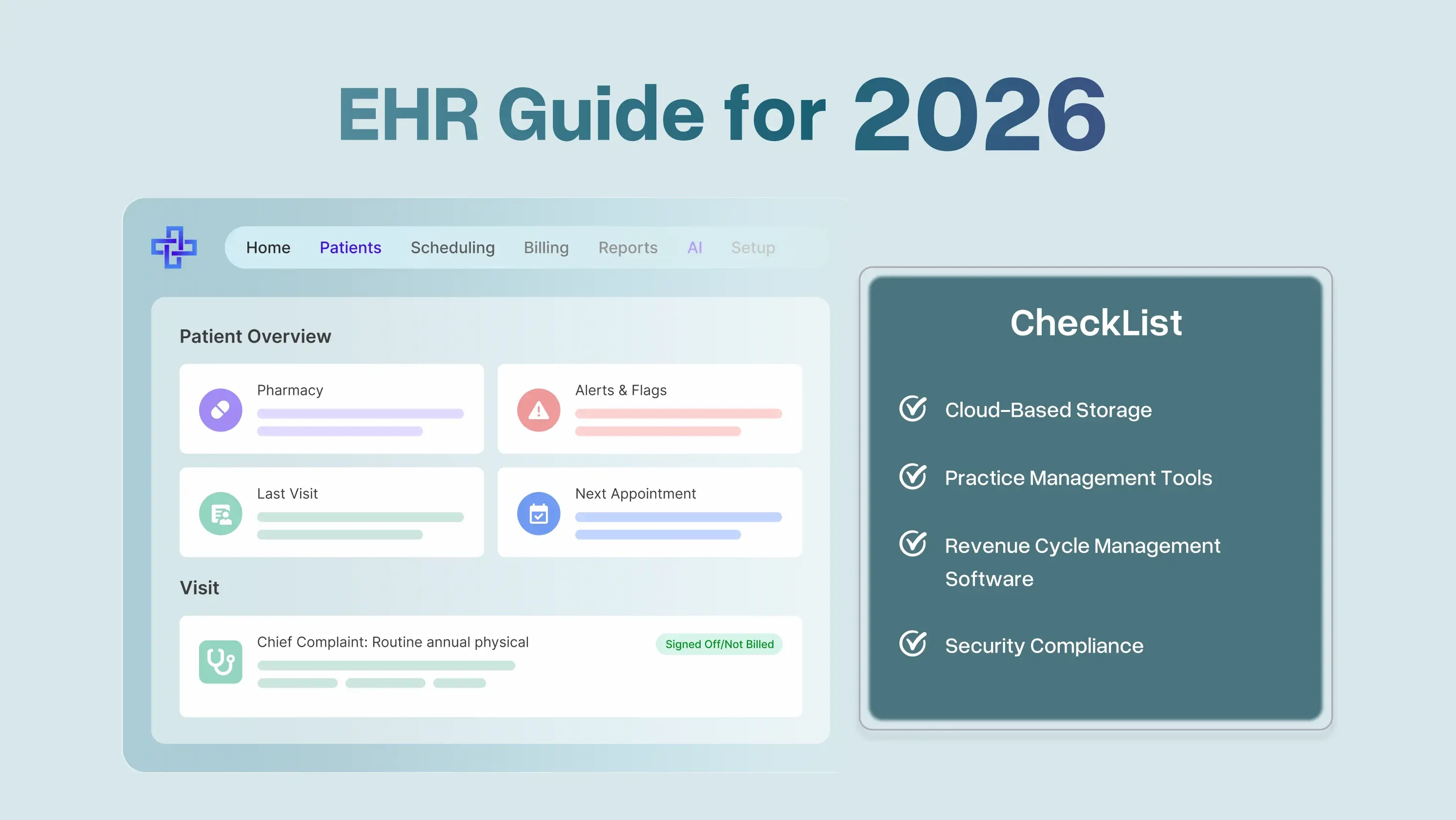The width and height of the screenshot is (1456, 820).
Task: Toggle the Cloud-Based Storage checklist item
Action: pyautogui.click(x=913, y=409)
